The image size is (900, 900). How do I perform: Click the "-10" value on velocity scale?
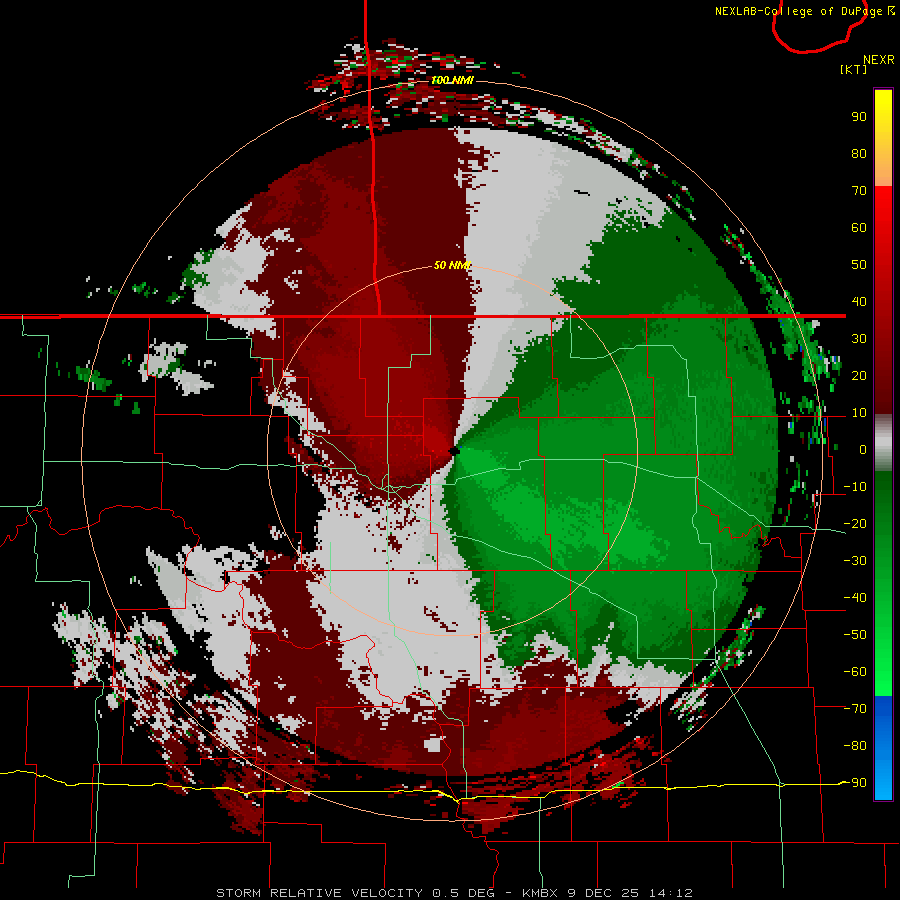click(855, 487)
